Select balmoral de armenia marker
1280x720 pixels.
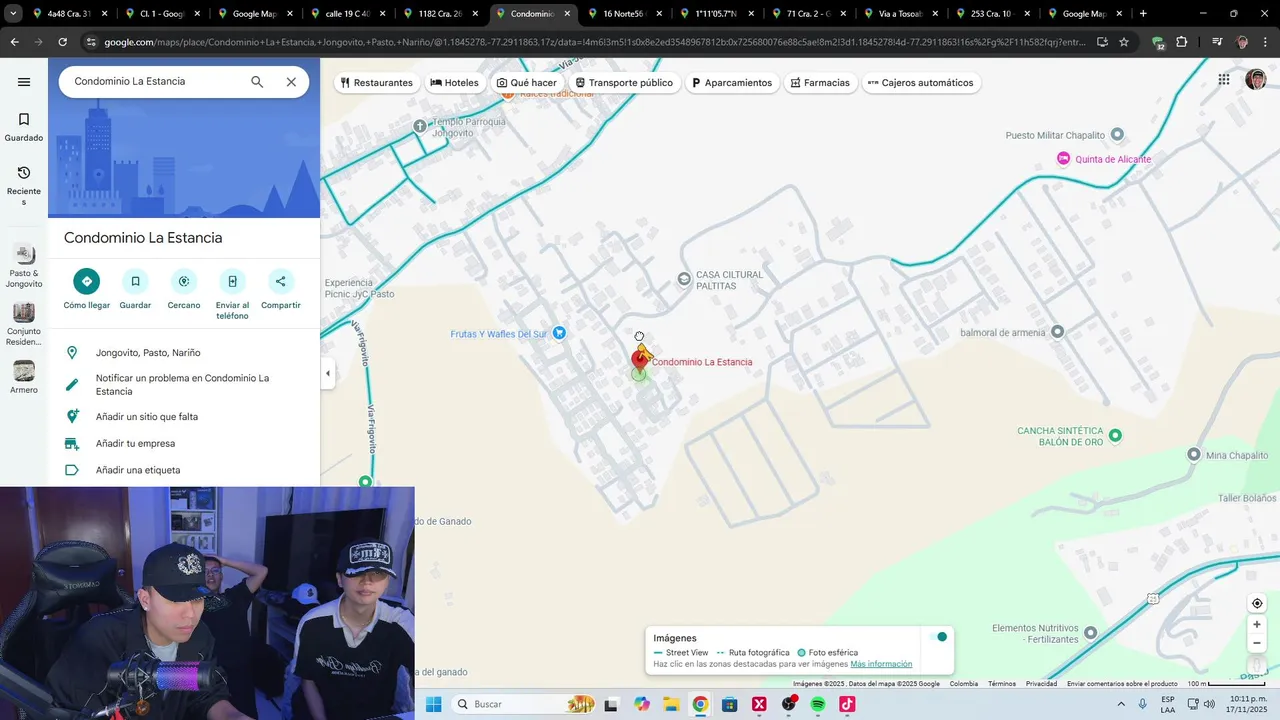pos(1058,332)
